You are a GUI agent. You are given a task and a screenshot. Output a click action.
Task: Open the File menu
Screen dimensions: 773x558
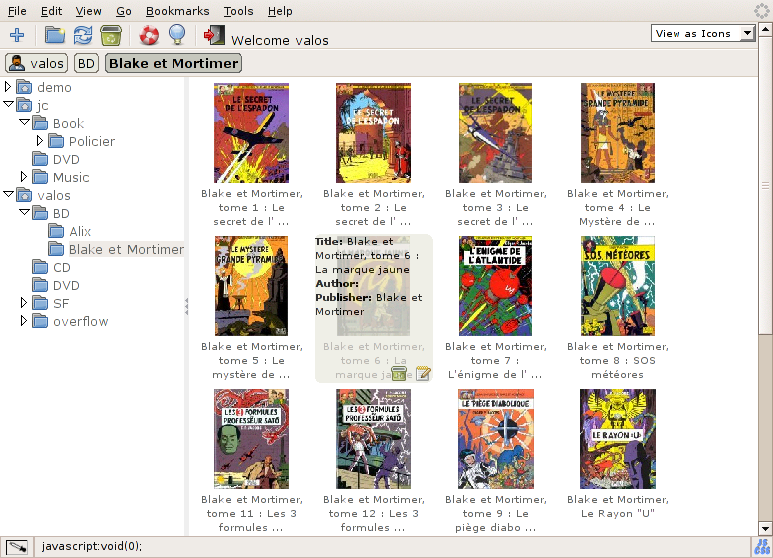coord(17,11)
